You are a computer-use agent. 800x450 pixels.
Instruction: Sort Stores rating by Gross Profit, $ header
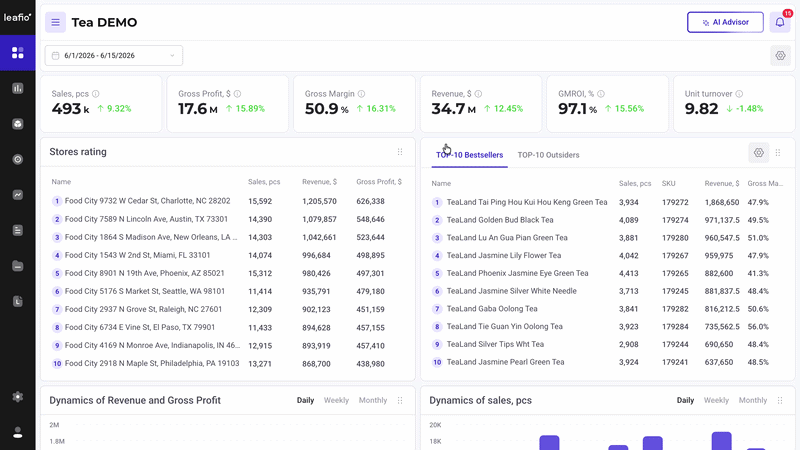(x=379, y=182)
